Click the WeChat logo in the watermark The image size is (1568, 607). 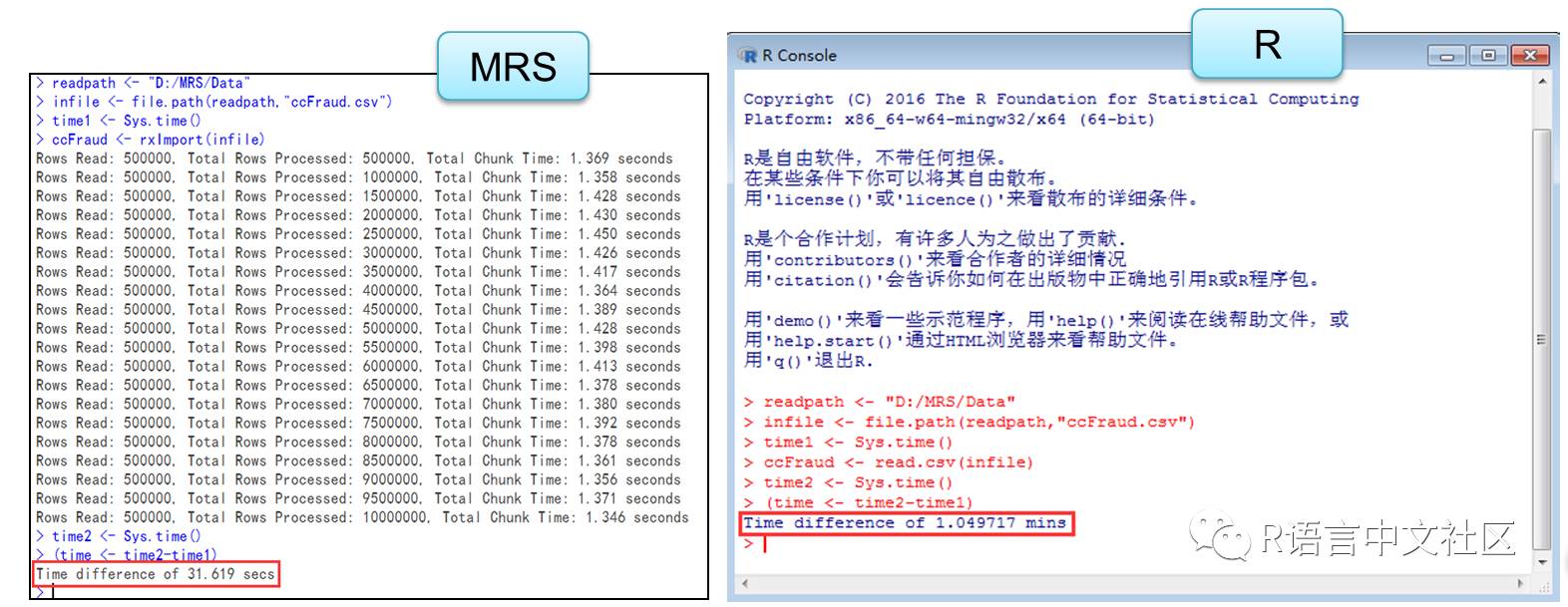(1217, 538)
